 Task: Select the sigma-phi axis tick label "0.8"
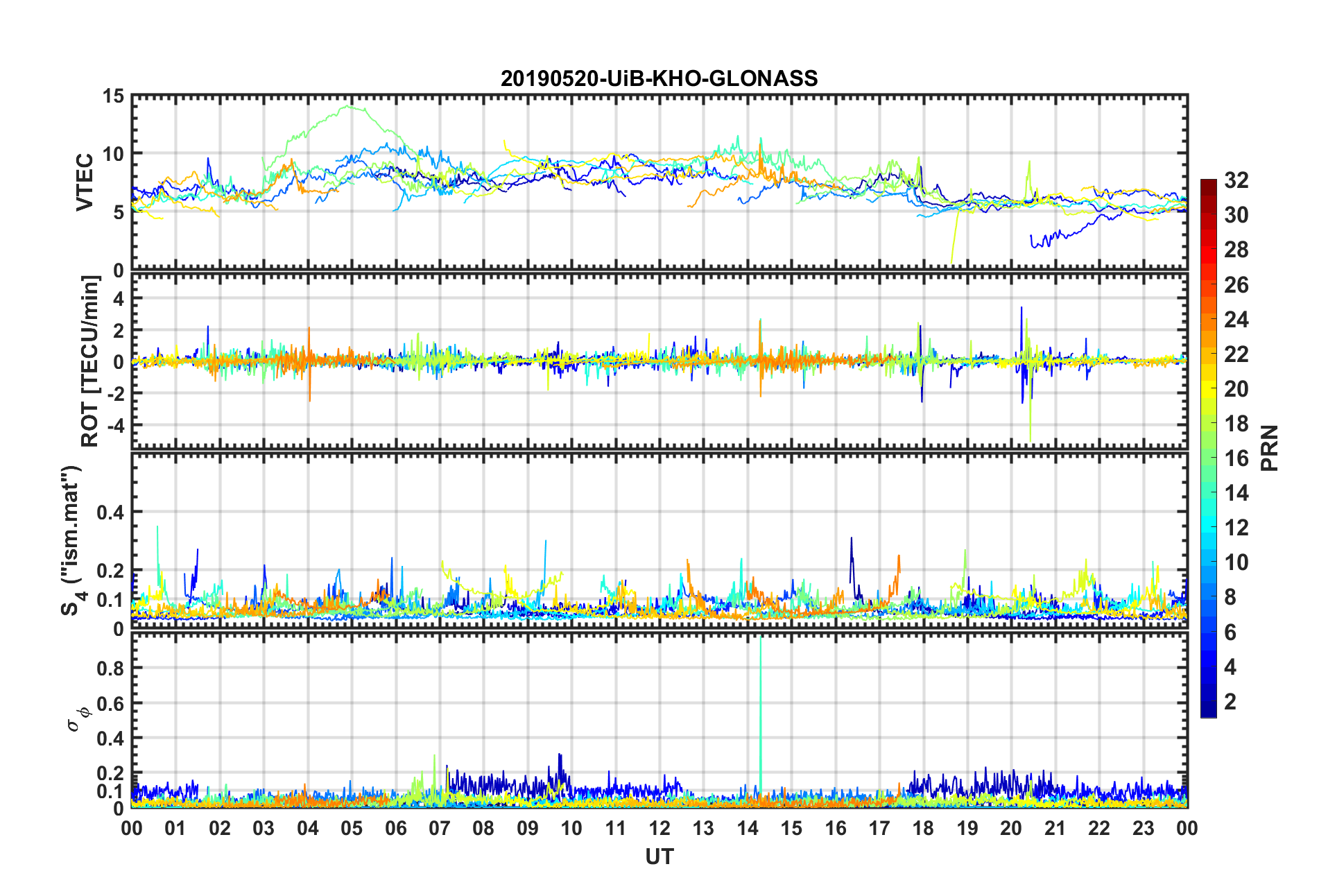[111, 669]
